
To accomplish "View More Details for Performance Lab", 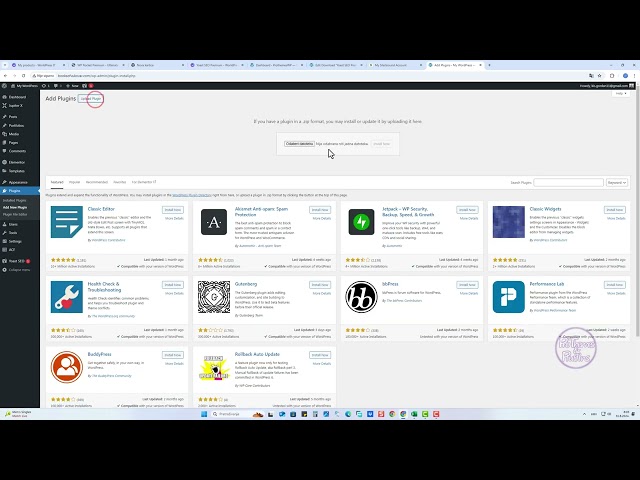I will click(x=616, y=293).
